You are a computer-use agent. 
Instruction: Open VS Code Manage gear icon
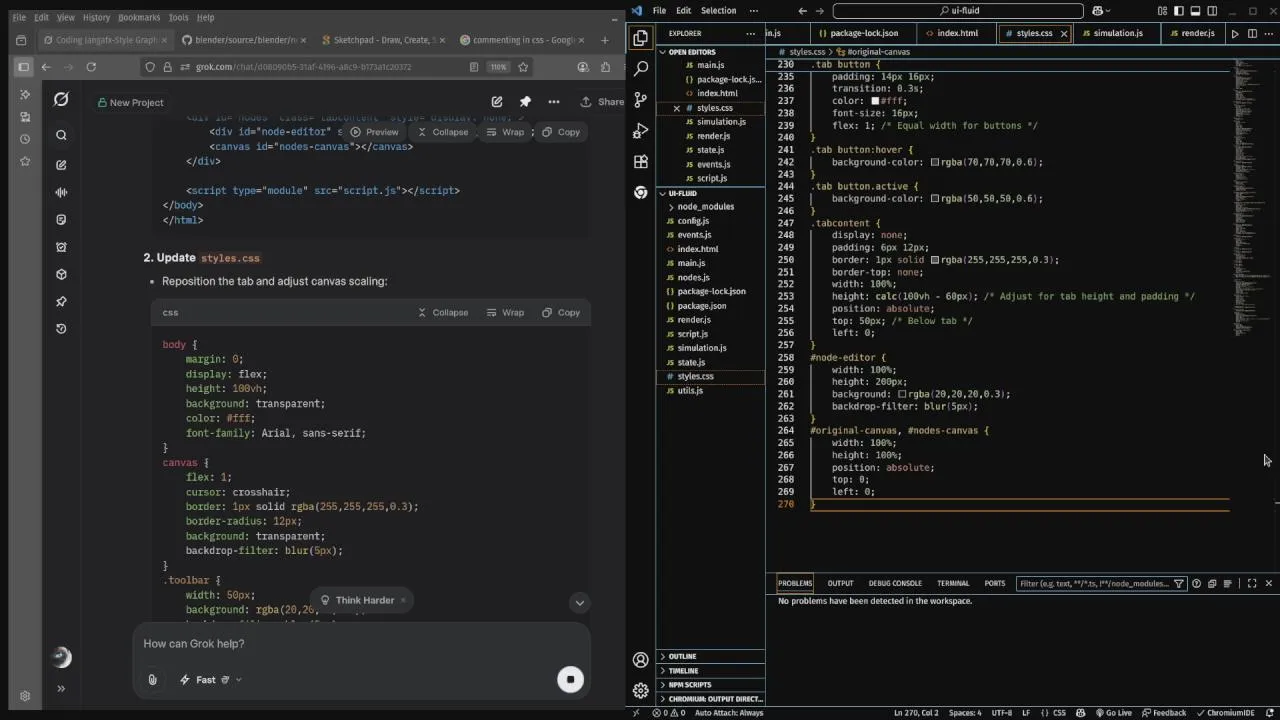(x=641, y=690)
